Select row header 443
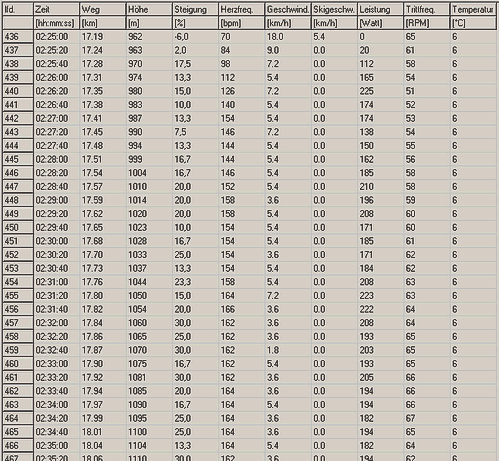Viewport: 499px width, 461px height. tap(18, 132)
